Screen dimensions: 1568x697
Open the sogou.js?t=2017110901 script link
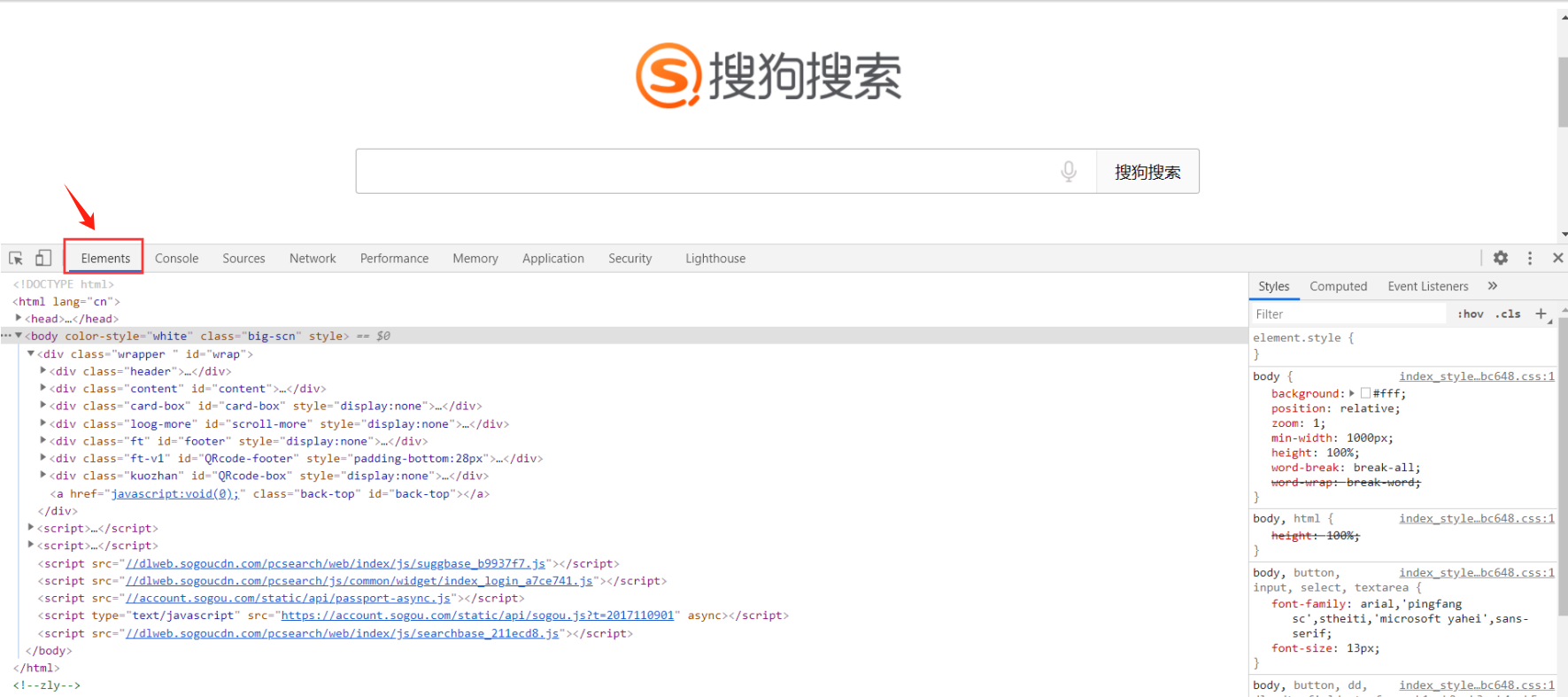[x=477, y=616]
